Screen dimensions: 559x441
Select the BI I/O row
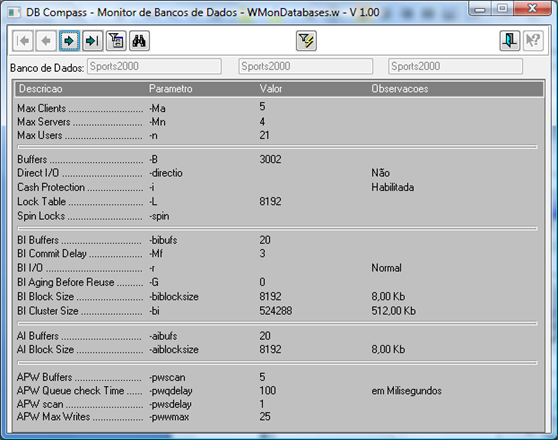click(278, 268)
